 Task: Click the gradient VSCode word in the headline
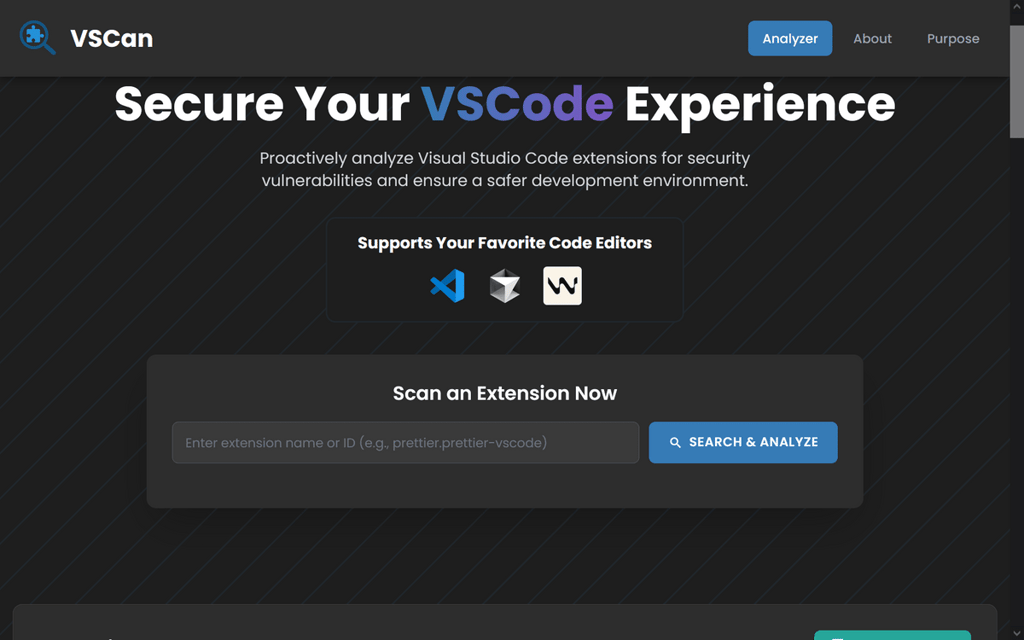coord(517,104)
